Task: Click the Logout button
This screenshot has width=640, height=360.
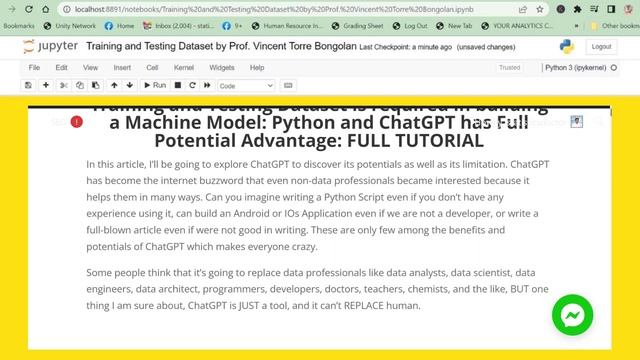Action: point(601,47)
